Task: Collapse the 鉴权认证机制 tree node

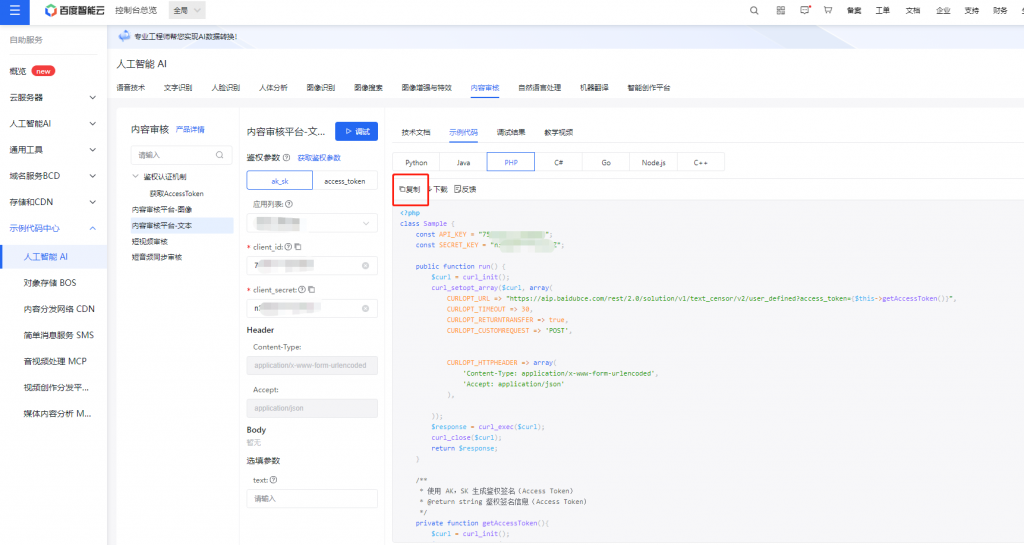Action: (x=136, y=177)
